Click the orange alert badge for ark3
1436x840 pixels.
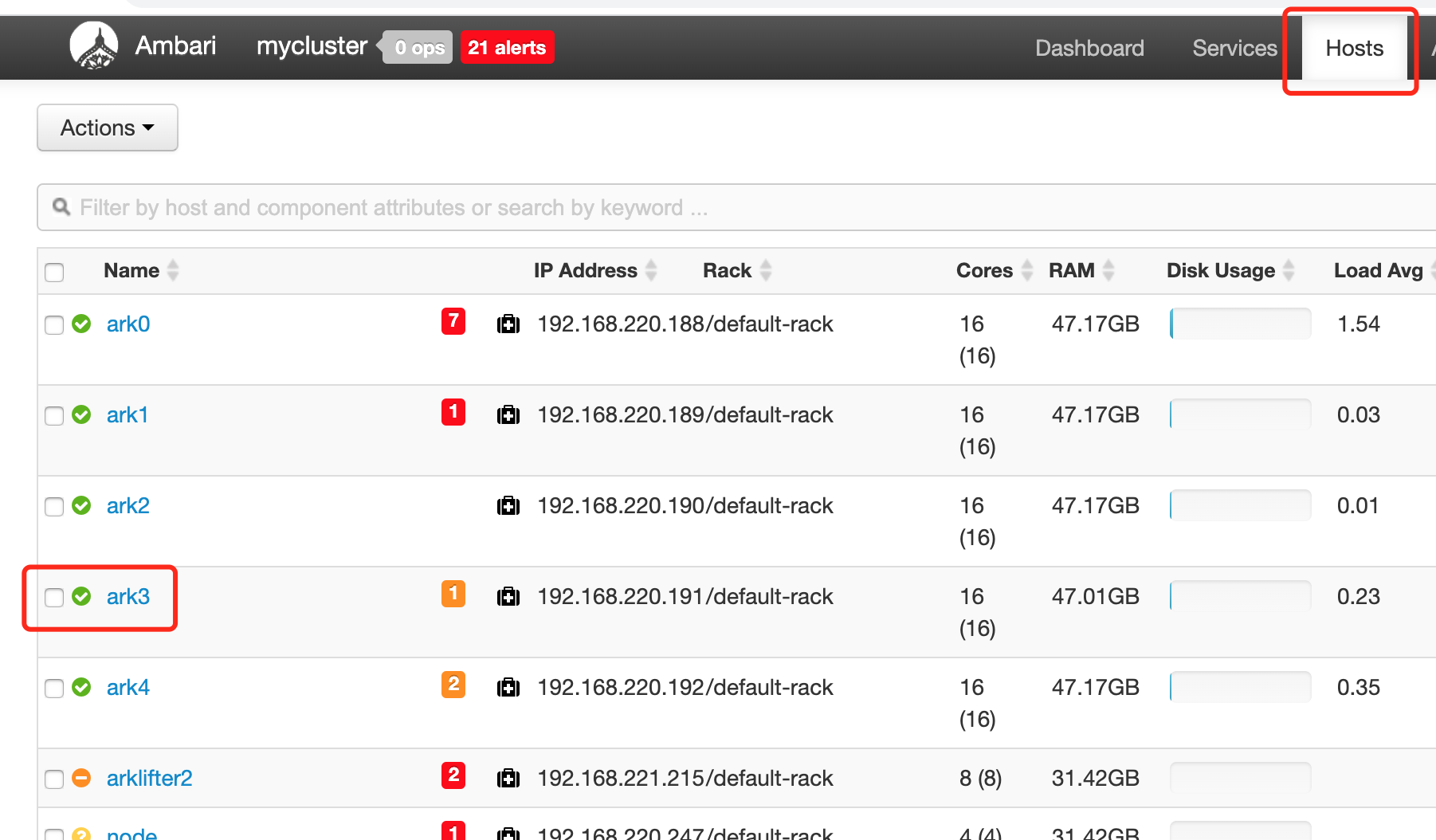pyautogui.click(x=453, y=594)
